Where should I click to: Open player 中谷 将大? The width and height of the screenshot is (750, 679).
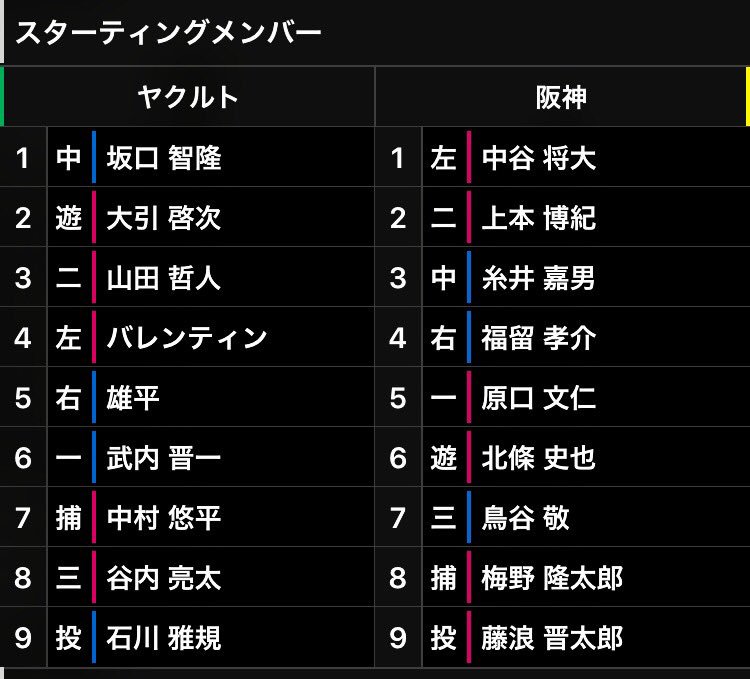pos(539,158)
